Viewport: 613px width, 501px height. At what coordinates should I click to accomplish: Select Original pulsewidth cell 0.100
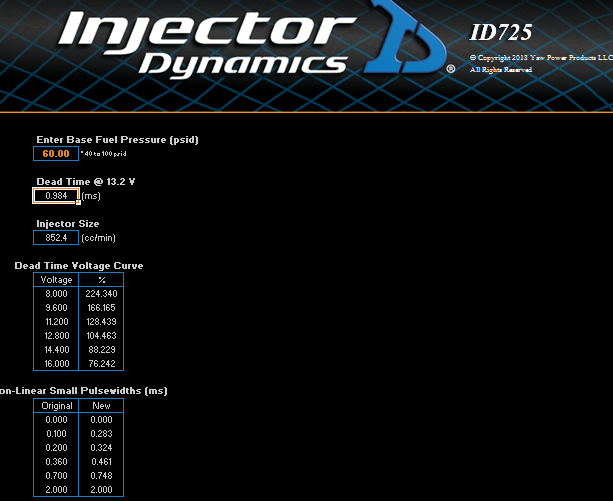coord(56,434)
